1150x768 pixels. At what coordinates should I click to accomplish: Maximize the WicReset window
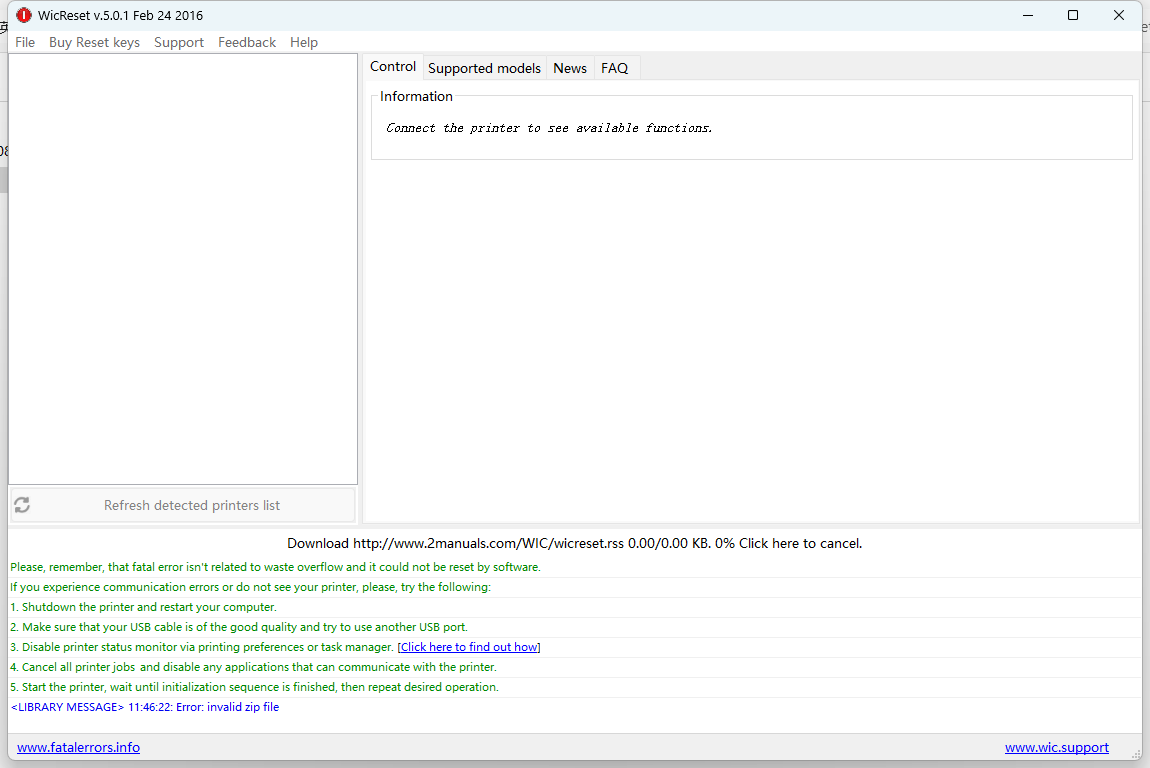1073,15
